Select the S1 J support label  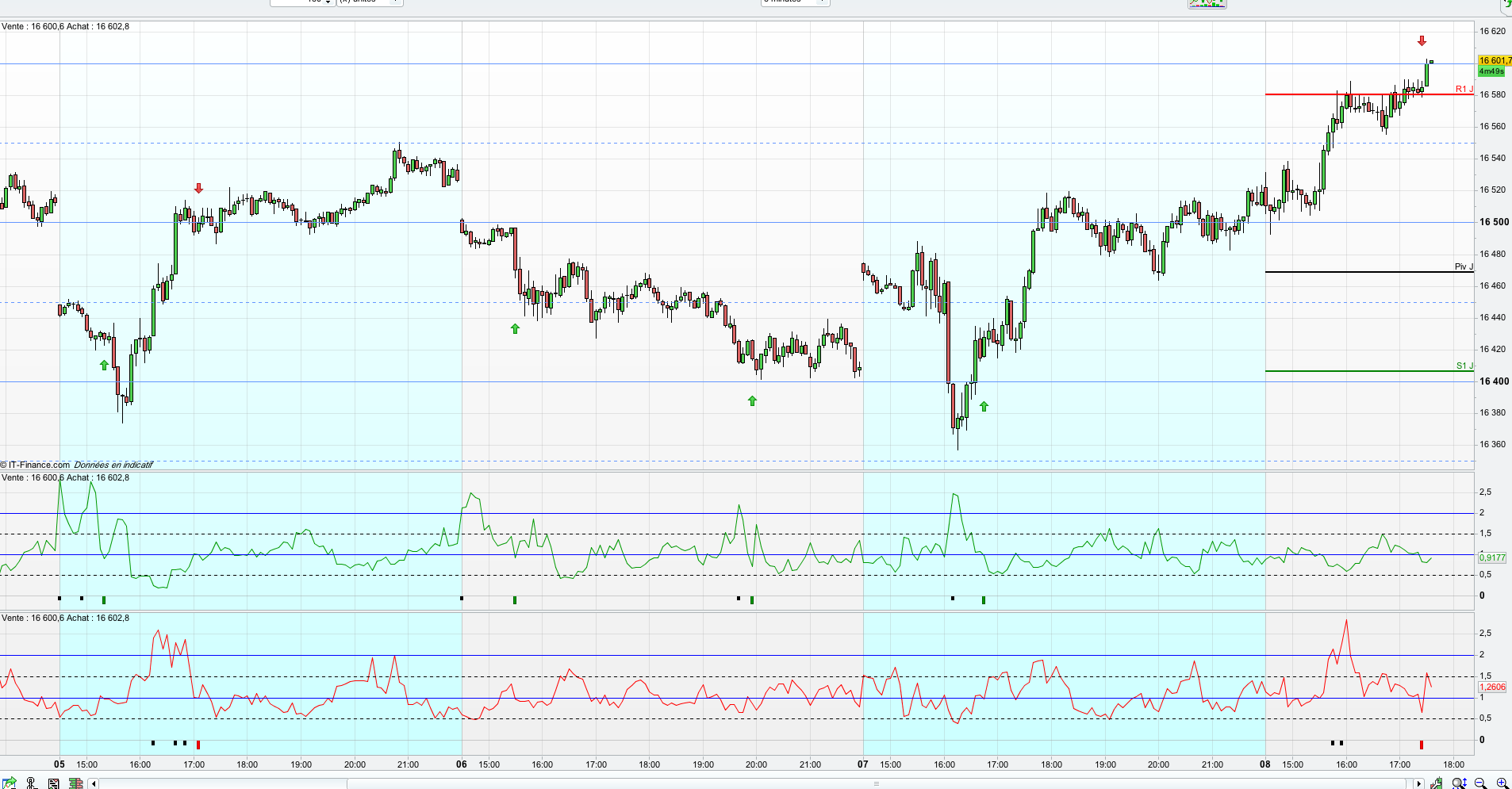click(1464, 366)
